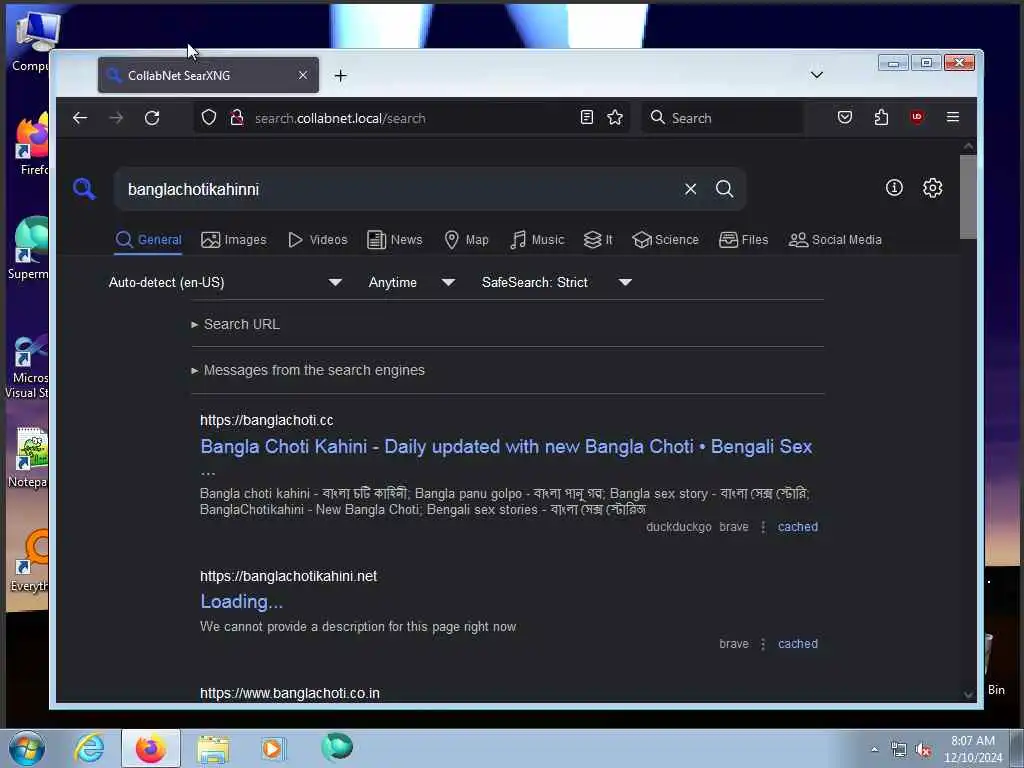
Task: Go back with the browser back arrow
Action: pos(80,118)
